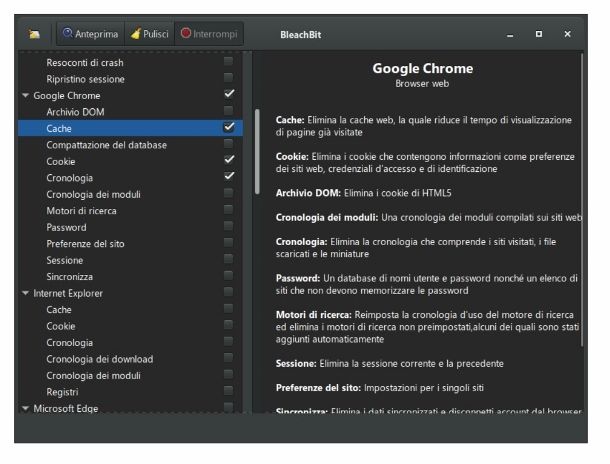The width and height of the screenshot is (610, 464).
Task: Check the Internet Explorer Cronologia checkbox
Action: click(229, 341)
